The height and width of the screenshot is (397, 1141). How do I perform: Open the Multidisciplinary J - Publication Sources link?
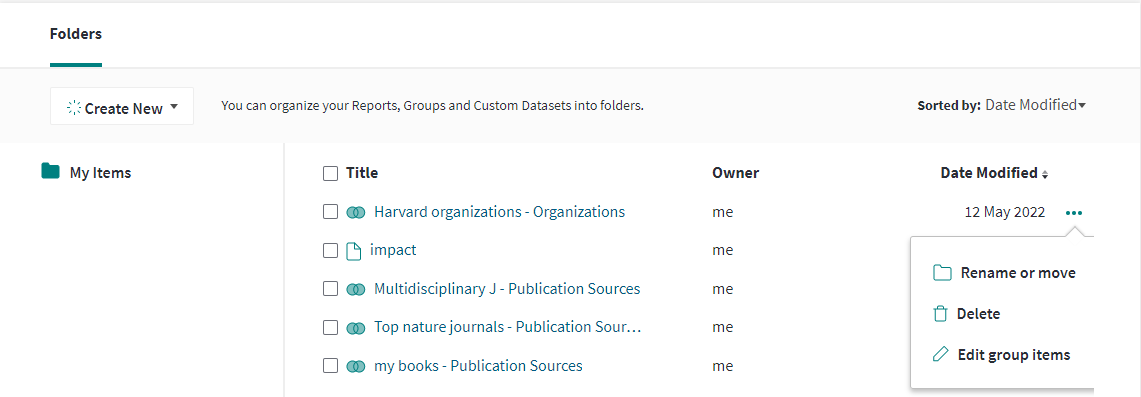(507, 289)
